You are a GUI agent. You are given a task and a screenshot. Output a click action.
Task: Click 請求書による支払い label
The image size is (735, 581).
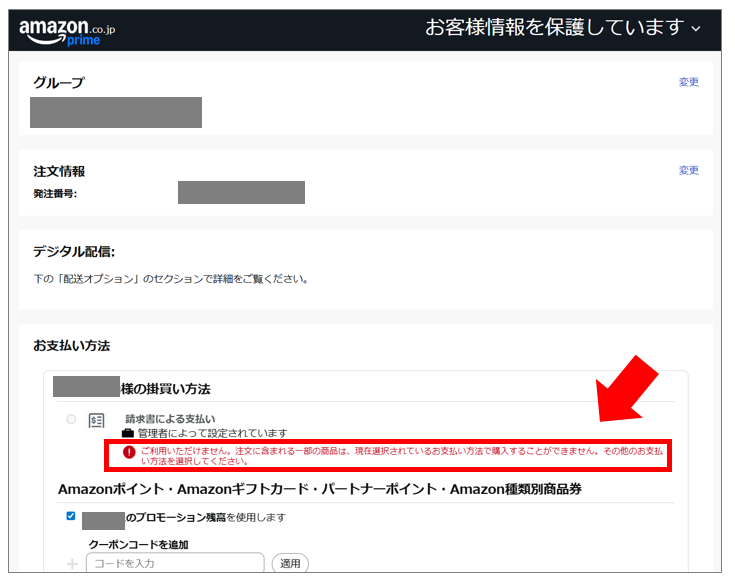170,419
